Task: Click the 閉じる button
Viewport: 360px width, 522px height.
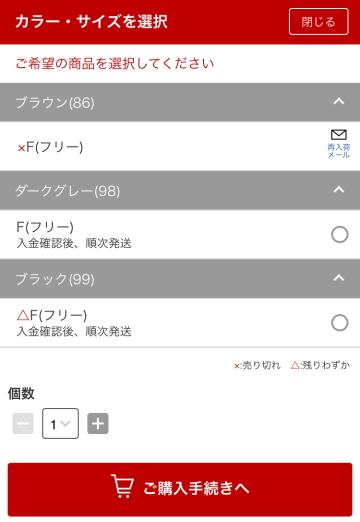Action: point(319,22)
